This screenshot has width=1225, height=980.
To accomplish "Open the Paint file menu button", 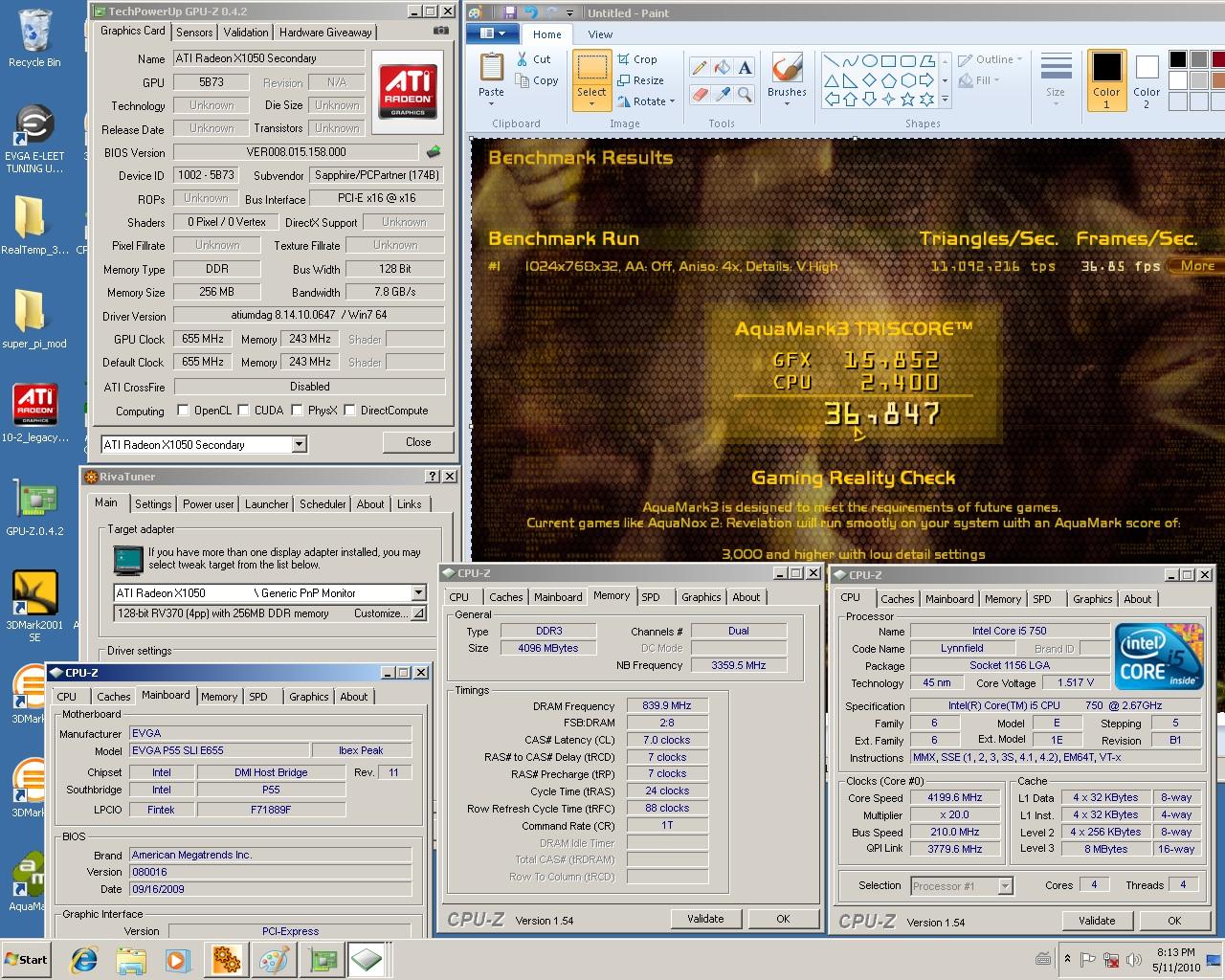I will (x=493, y=33).
